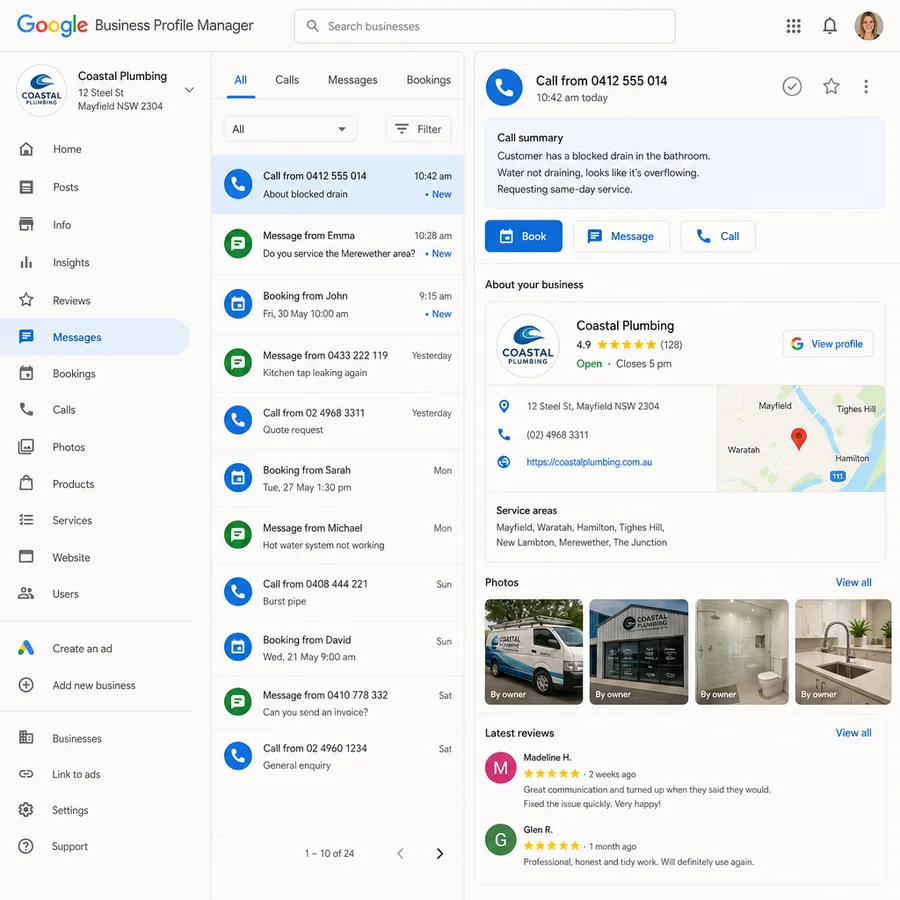Image resolution: width=900 pixels, height=900 pixels.
Task: Open the Filter button
Action: [418, 129]
